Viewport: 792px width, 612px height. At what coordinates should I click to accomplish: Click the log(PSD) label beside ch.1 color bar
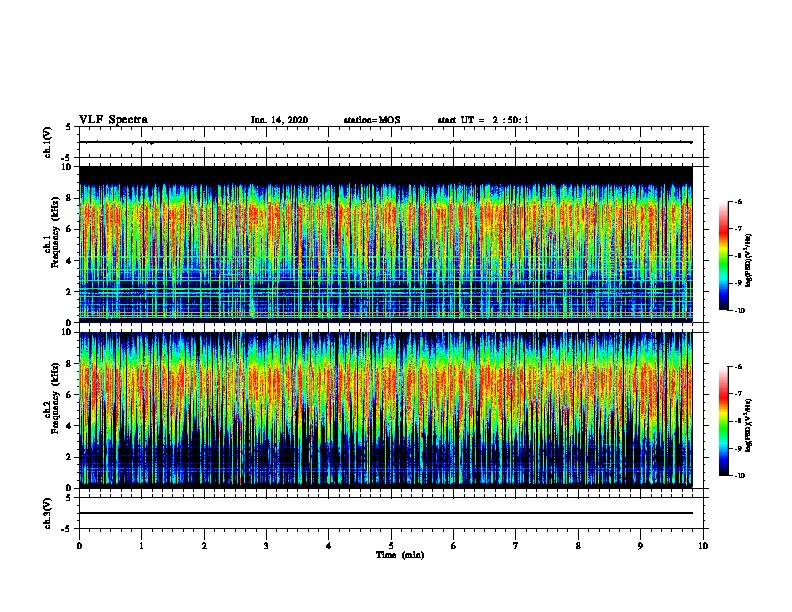click(749, 260)
